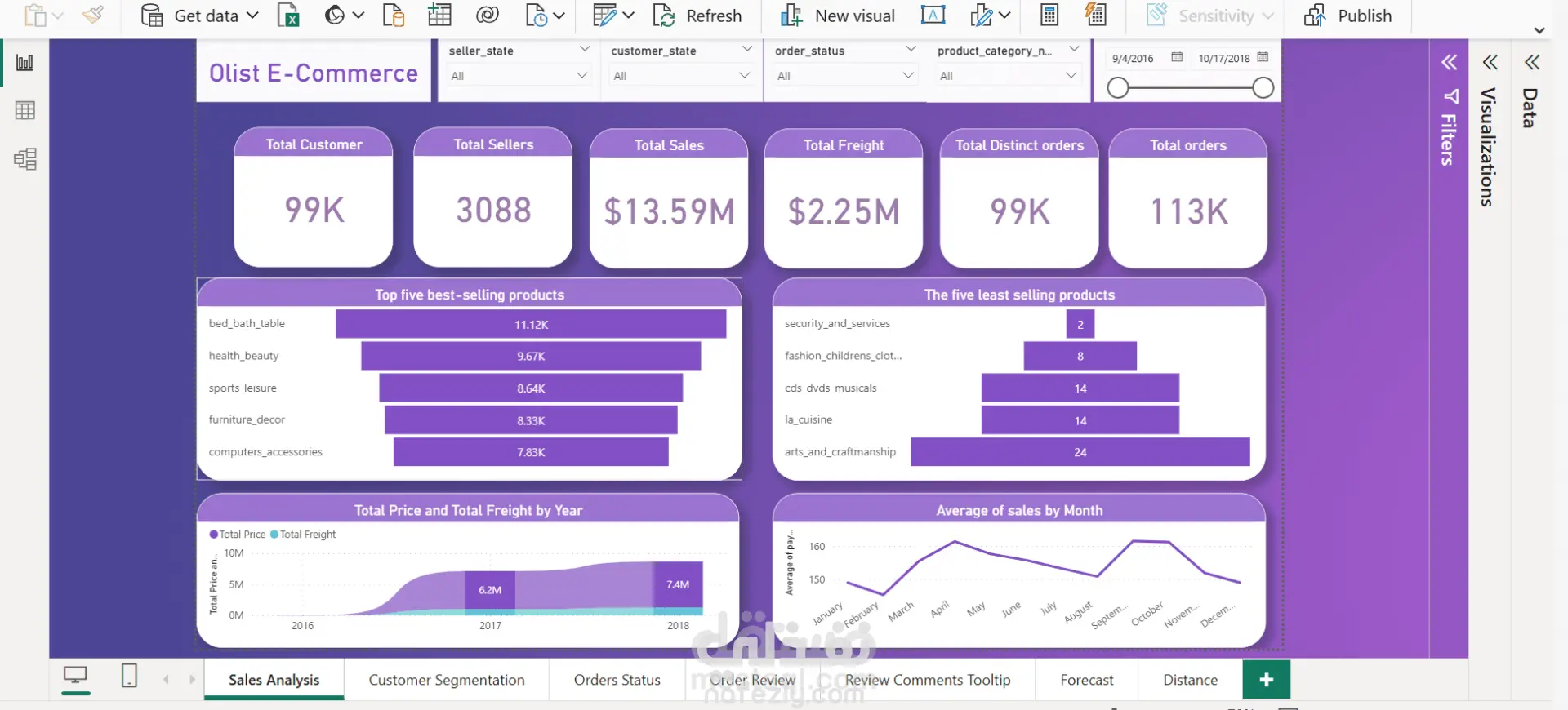
Task: Switch to the Table view icon
Action: (25, 110)
